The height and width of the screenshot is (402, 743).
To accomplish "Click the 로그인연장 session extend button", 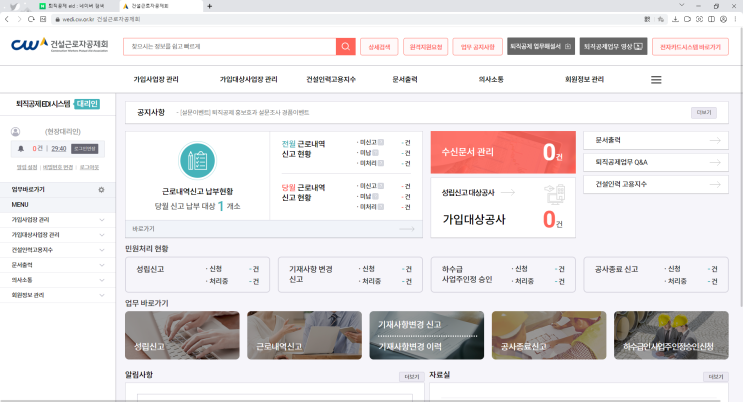I will click(x=85, y=148).
